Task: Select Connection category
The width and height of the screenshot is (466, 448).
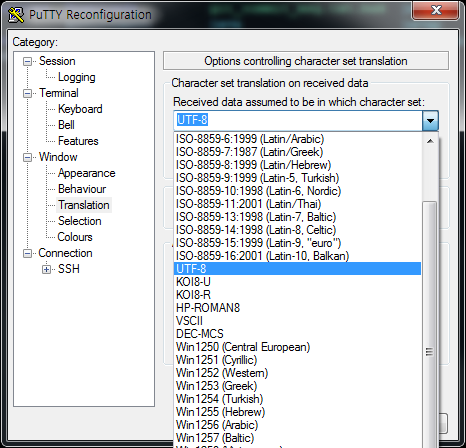Action: pos(65,253)
